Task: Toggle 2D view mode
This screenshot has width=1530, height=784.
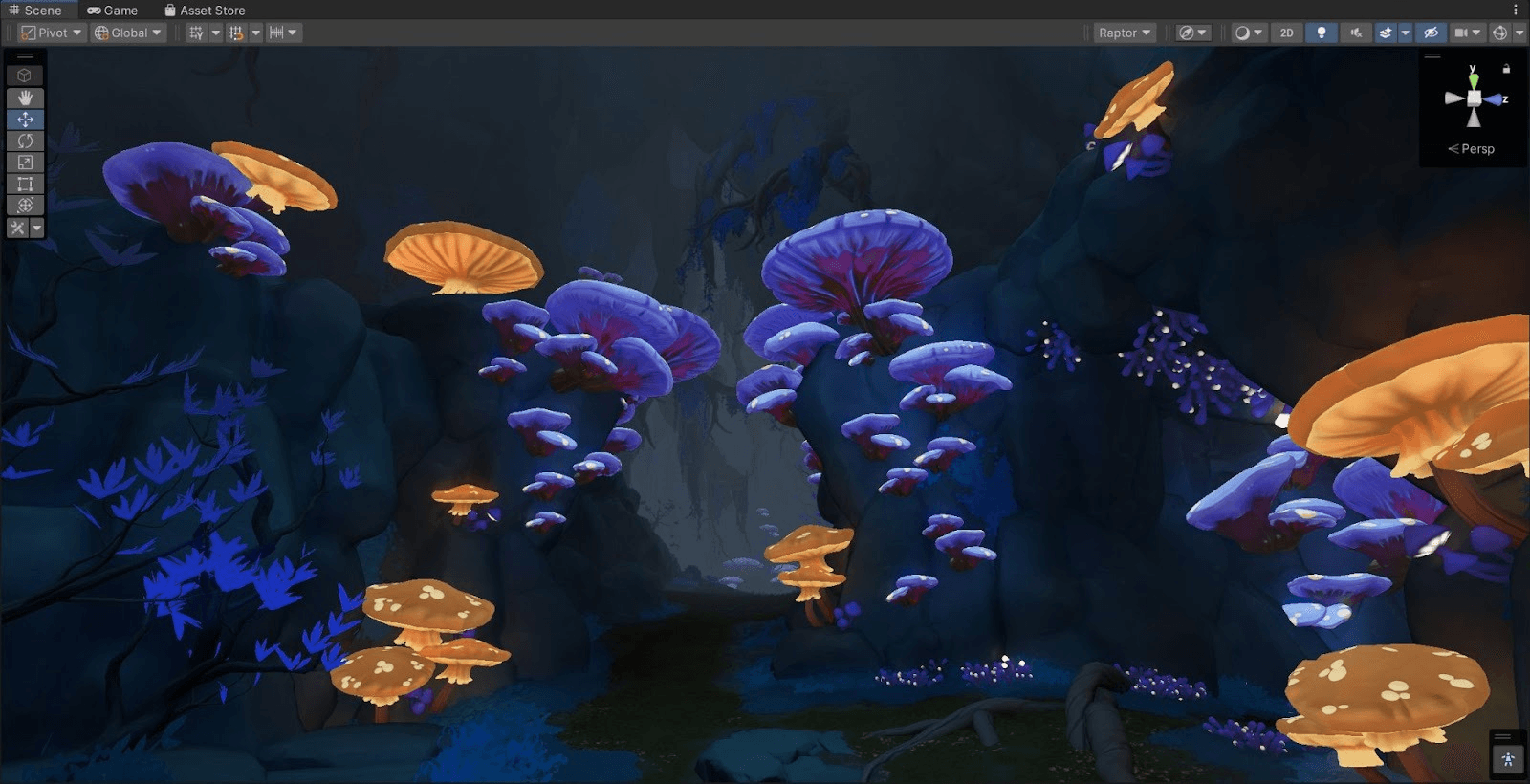Action: [1286, 33]
